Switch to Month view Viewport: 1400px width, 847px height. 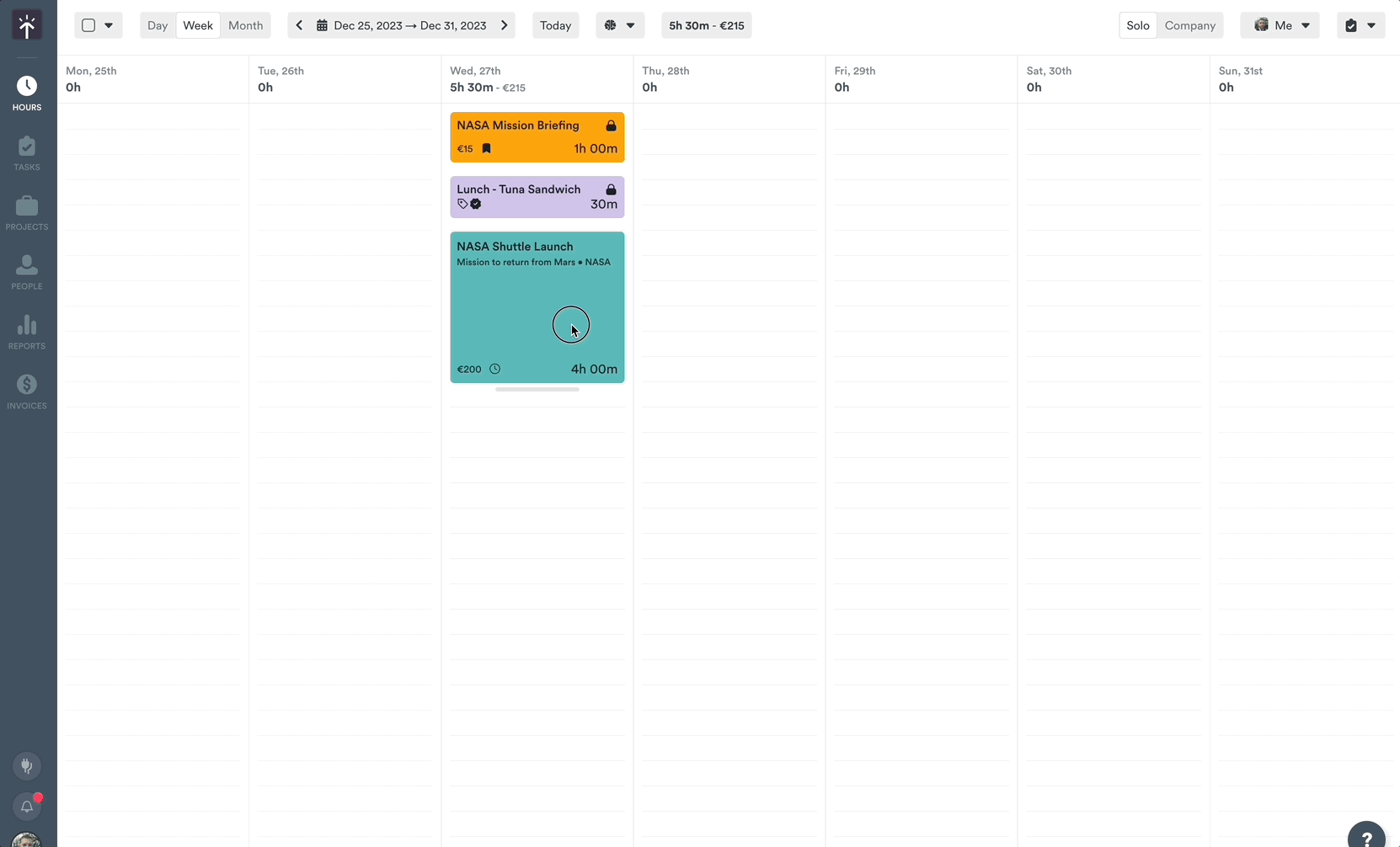pyautogui.click(x=244, y=25)
